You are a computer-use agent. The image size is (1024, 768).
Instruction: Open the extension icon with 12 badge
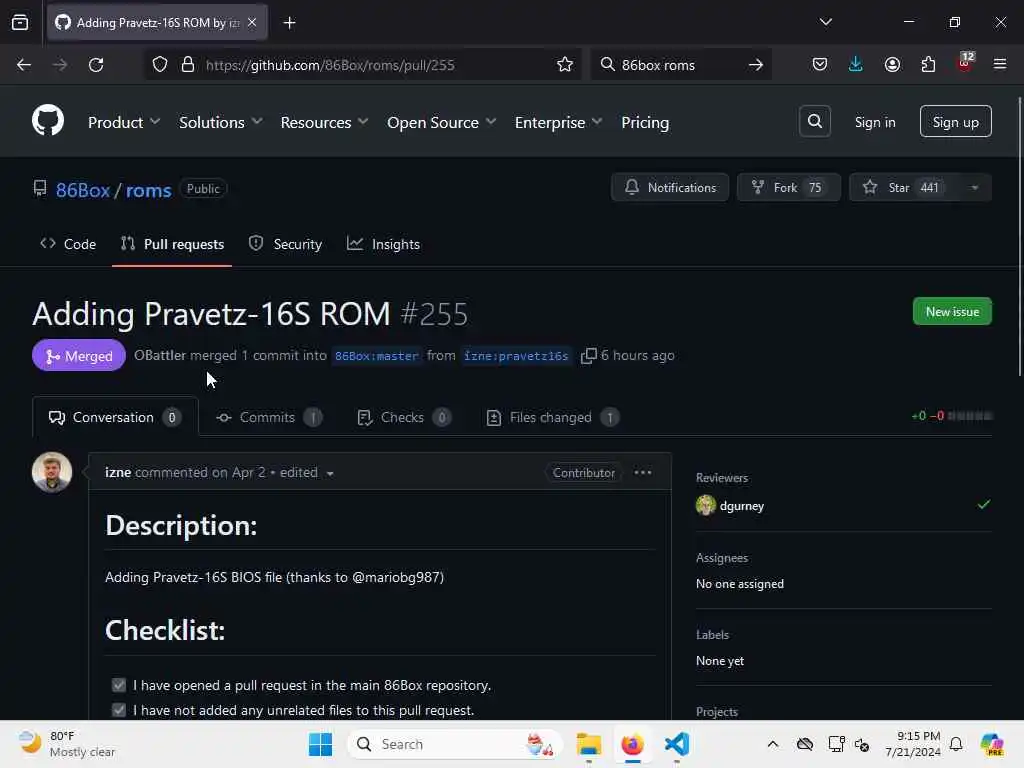pyautogui.click(x=965, y=63)
